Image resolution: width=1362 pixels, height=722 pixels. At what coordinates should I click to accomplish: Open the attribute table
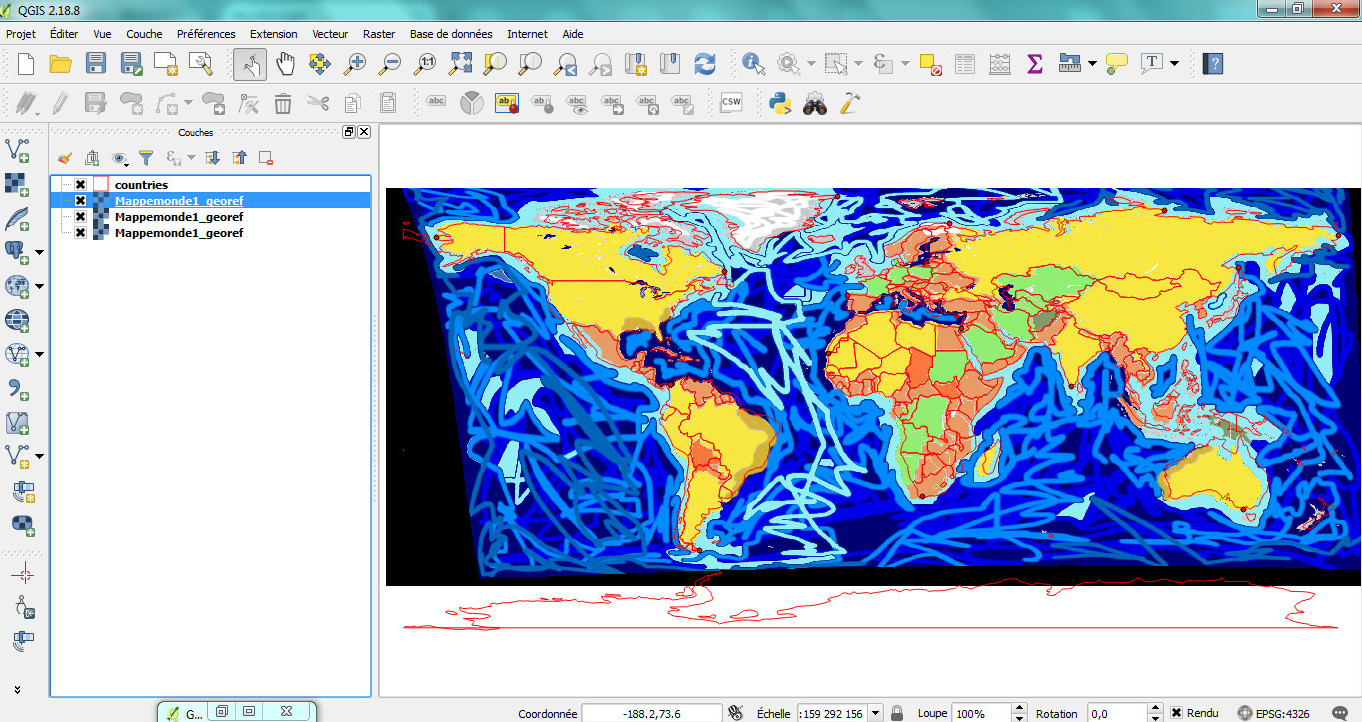(965, 64)
